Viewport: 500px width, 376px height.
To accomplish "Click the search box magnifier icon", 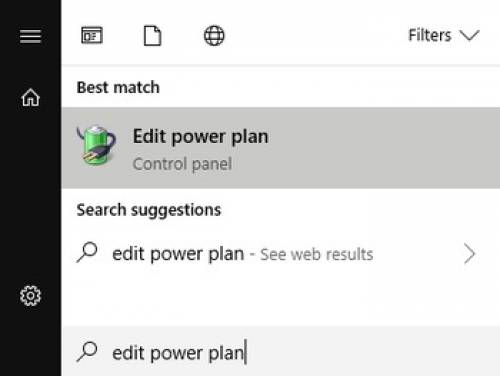I will click(87, 351).
